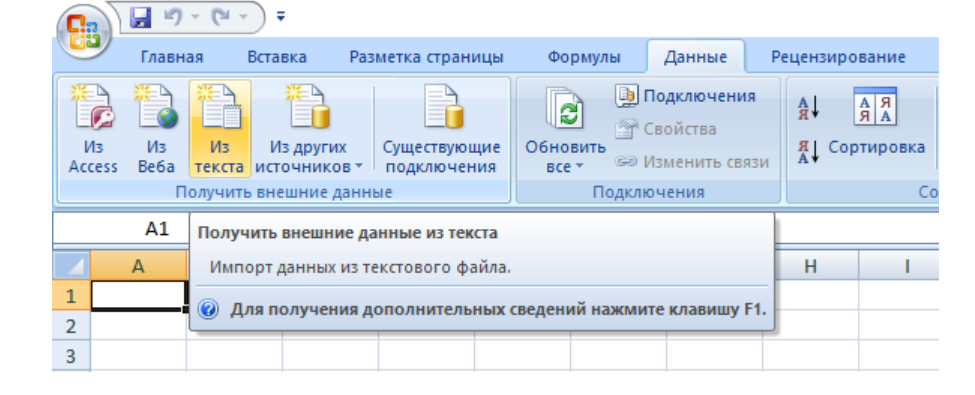Select row 3 header
The image size is (975, 395).
[x=72, y=355]
